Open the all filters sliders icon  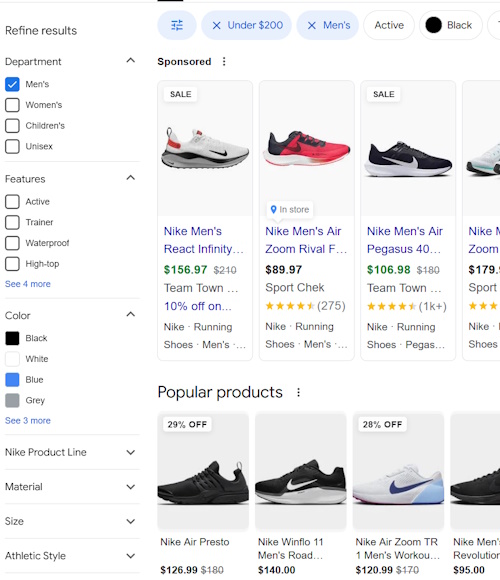click(177, 25)
